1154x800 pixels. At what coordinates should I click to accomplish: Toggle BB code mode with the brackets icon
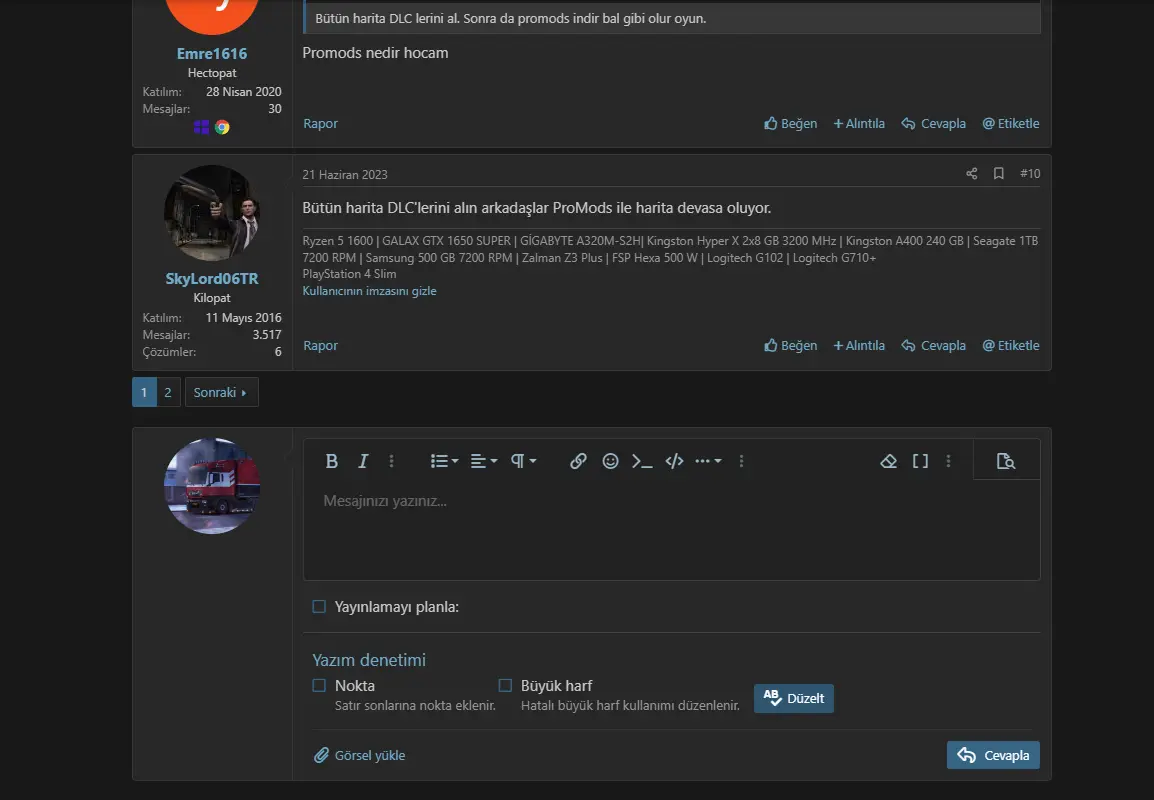(920, 461)
